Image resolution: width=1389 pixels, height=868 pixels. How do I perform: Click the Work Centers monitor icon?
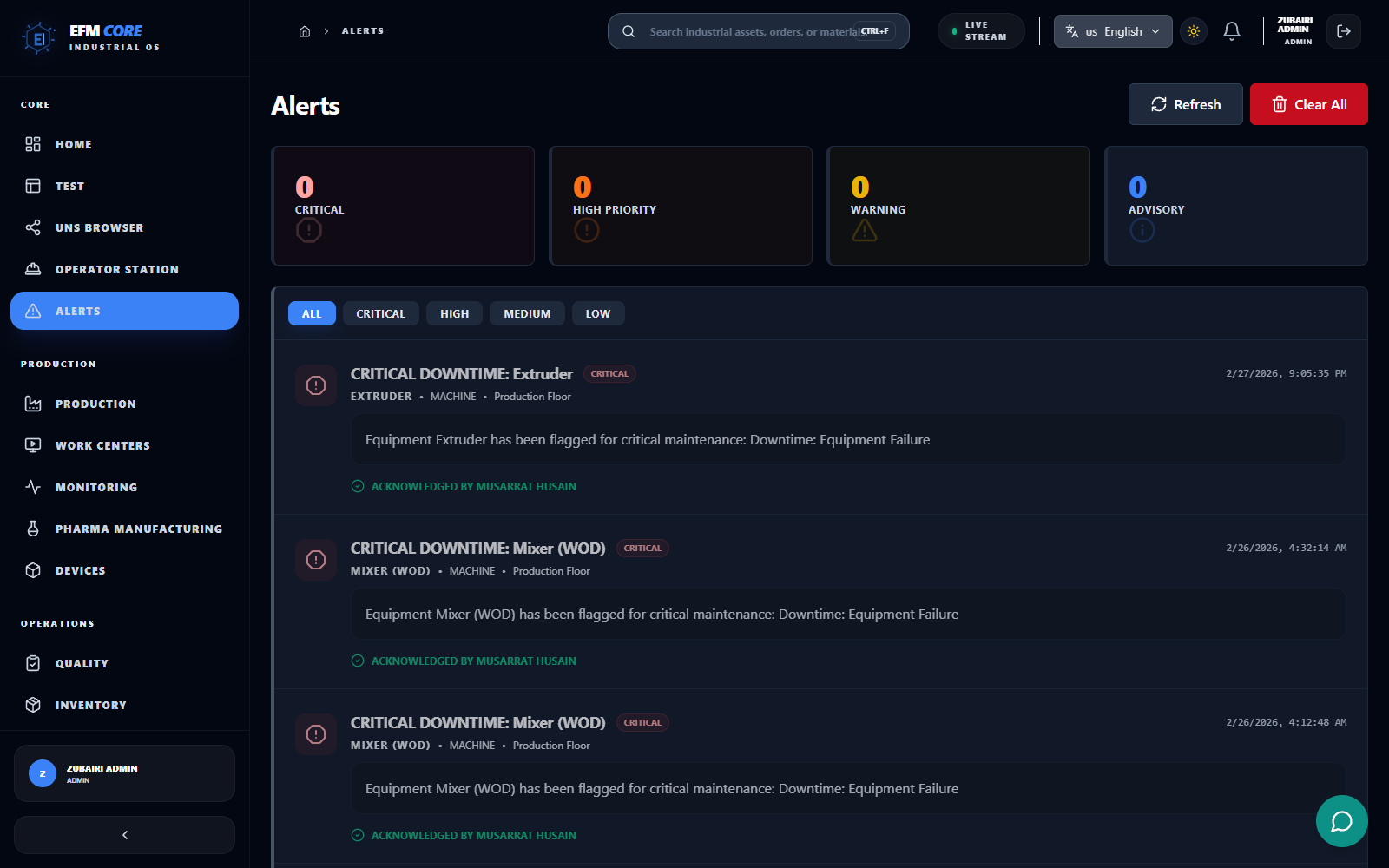click(33, 445)
